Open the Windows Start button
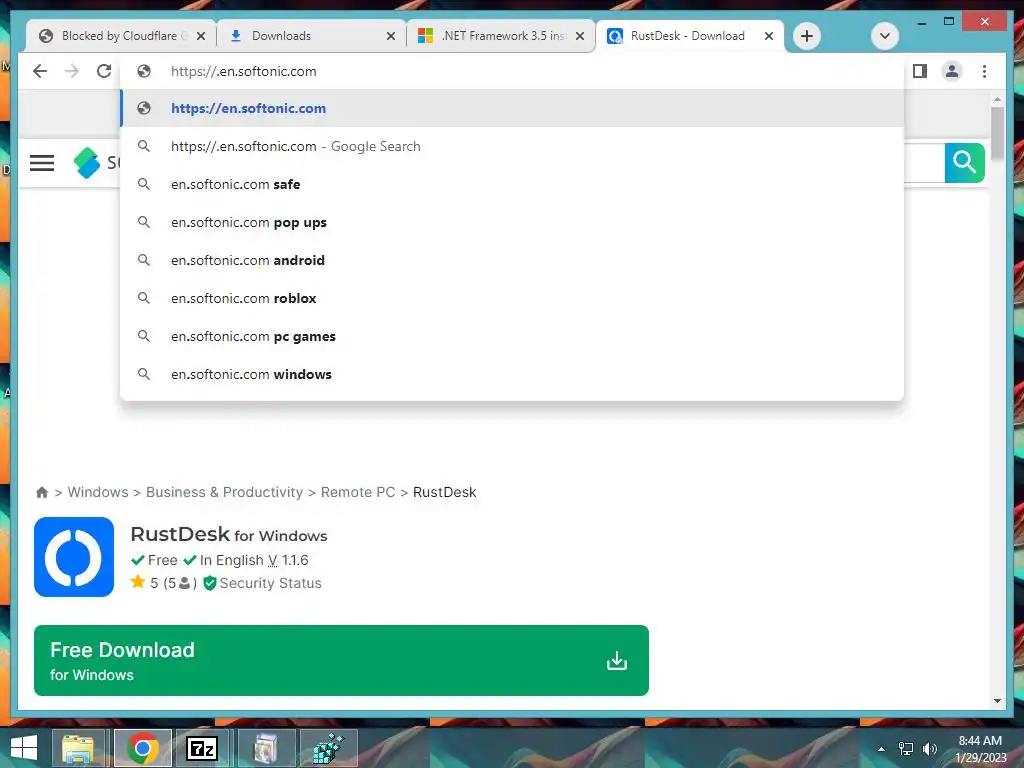The image size is (1024, 768). 24,748
